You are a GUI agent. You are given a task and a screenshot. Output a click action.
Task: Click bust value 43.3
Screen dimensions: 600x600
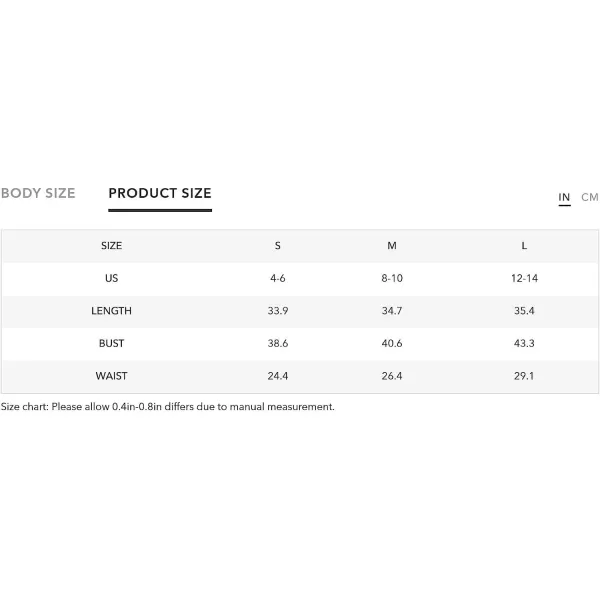(524, 343)
